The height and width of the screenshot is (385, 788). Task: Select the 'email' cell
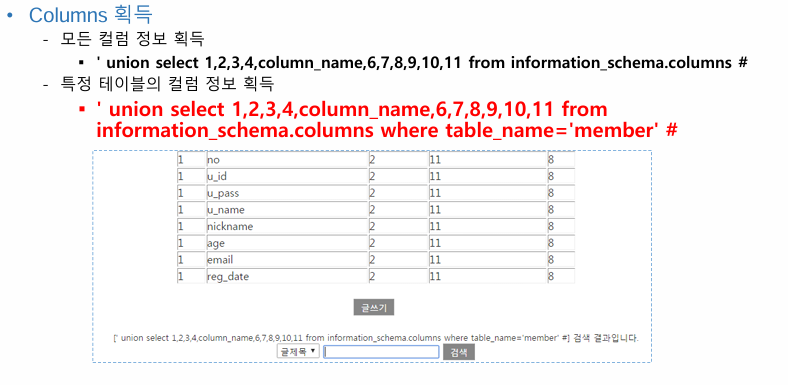[x=287, y=259]
